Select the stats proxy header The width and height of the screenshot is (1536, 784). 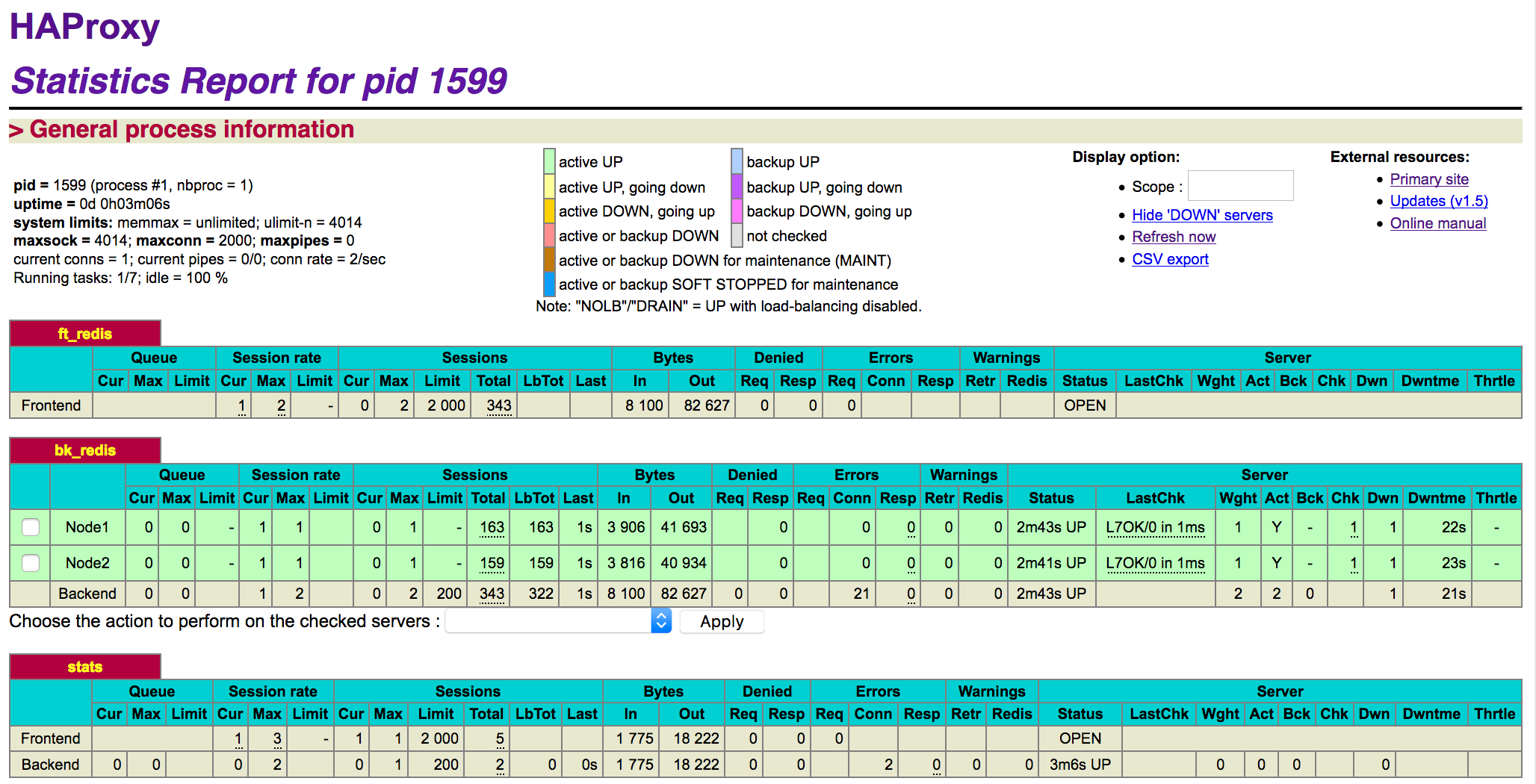(x=85, y=667)
